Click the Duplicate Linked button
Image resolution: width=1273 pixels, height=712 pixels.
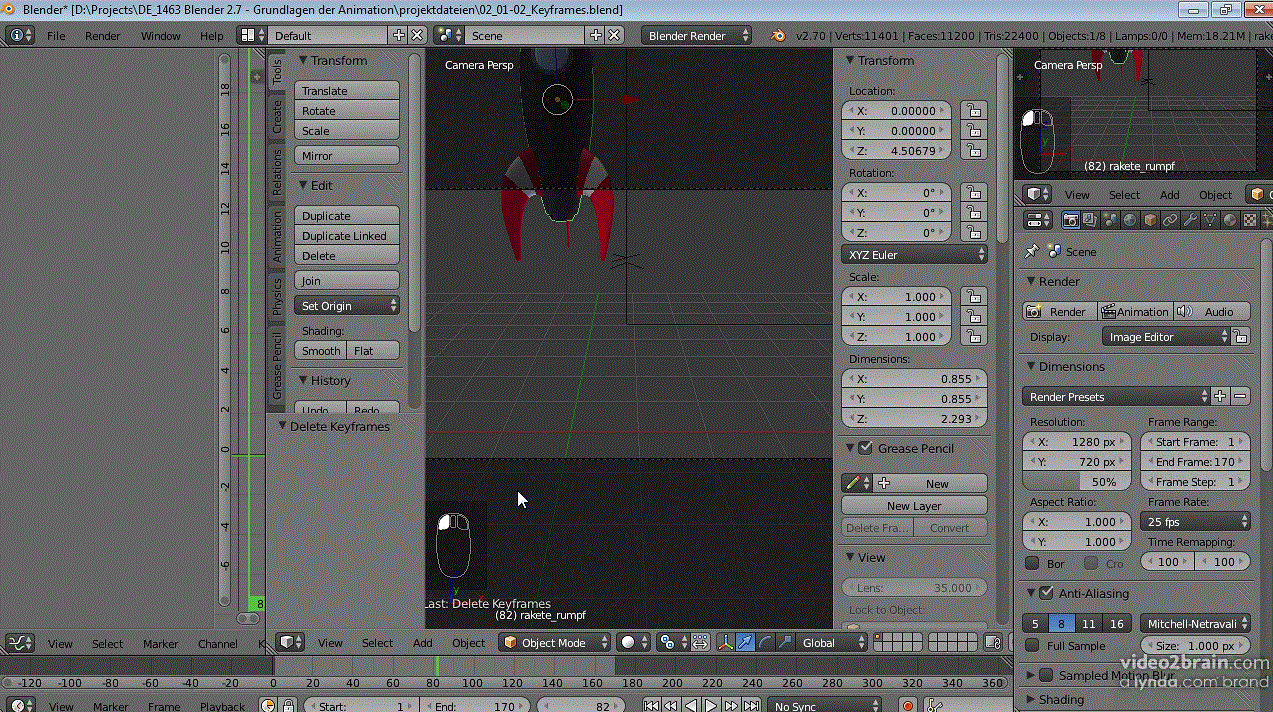click(347, 235)
